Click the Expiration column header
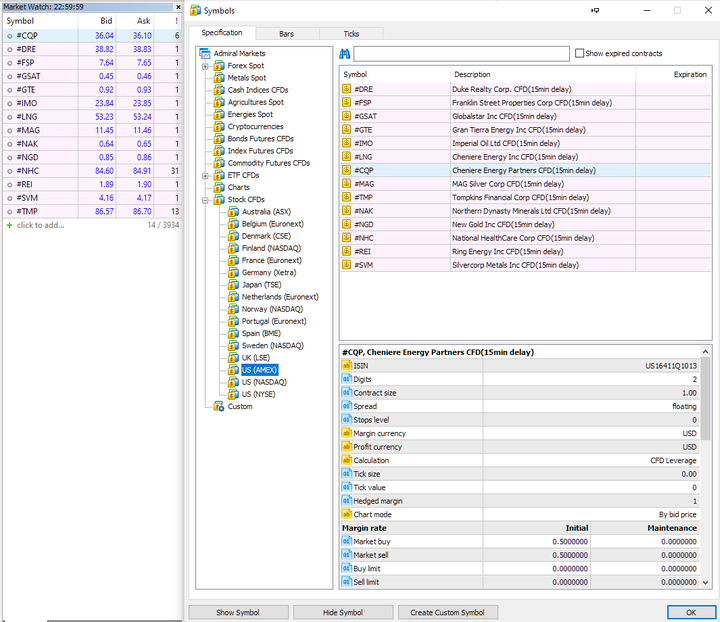The width and height of the screenshot is (720, 622). point(674,74)
